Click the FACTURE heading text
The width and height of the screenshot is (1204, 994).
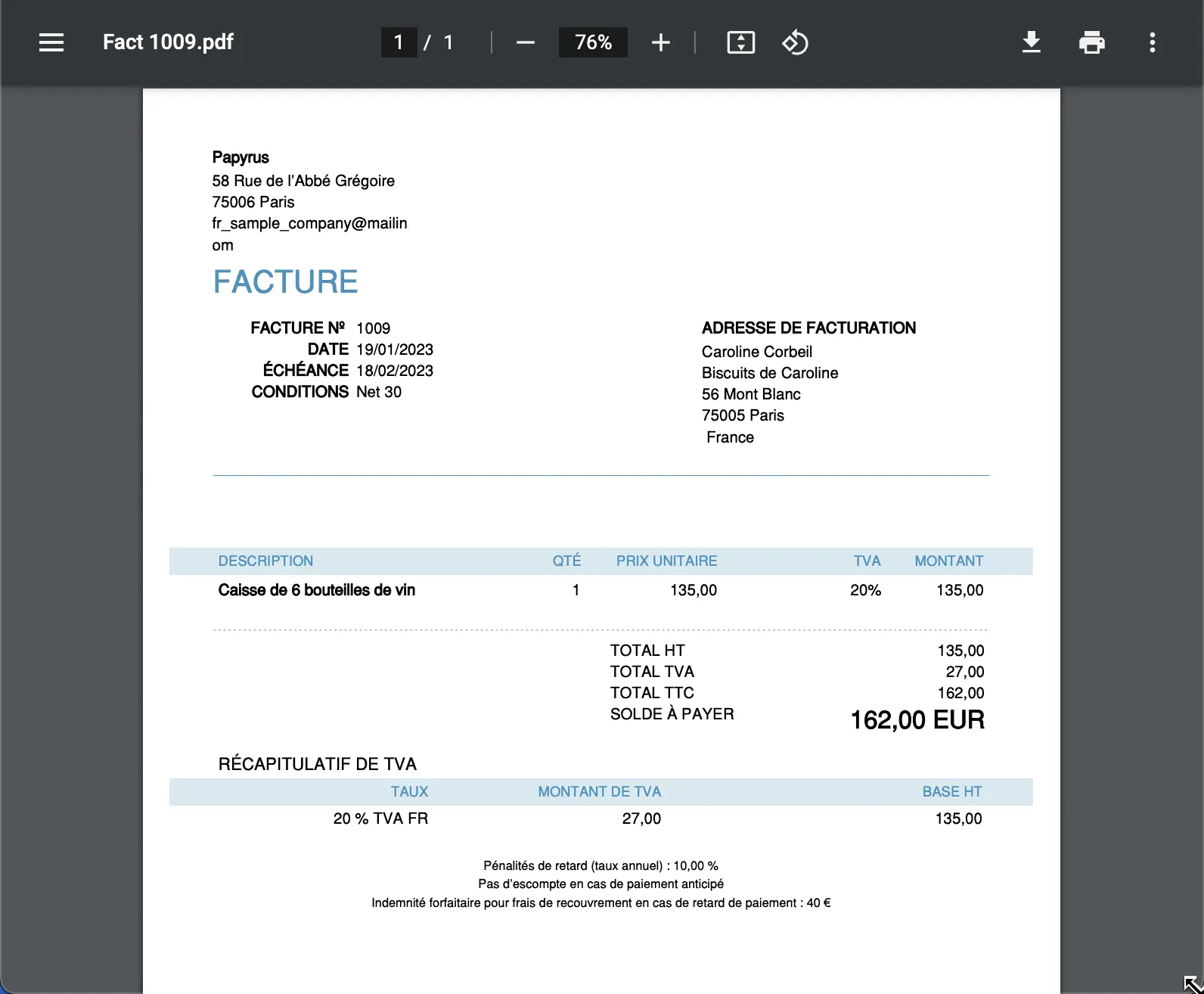pos(285,282)
